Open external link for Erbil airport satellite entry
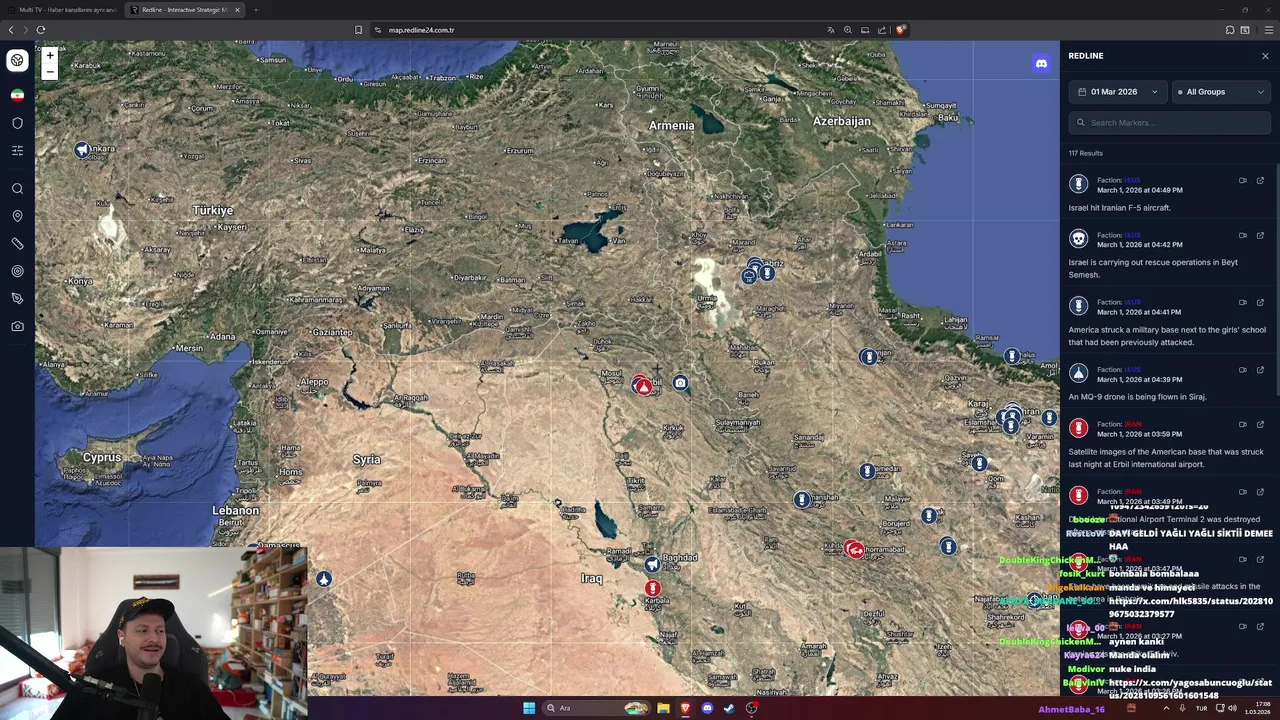Screen dimensions: 1280x720 point(1260,424)
